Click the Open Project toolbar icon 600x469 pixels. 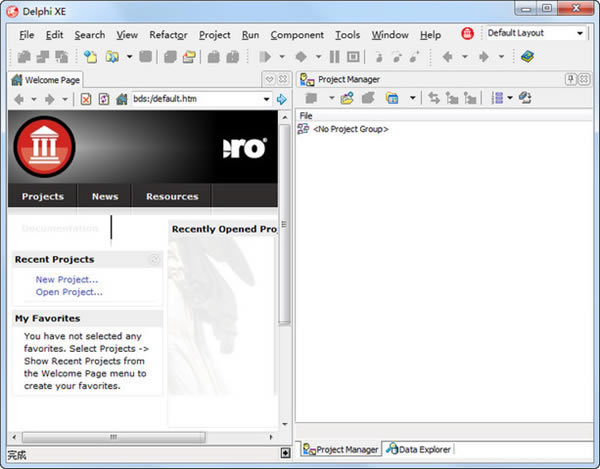pos(189,57)
